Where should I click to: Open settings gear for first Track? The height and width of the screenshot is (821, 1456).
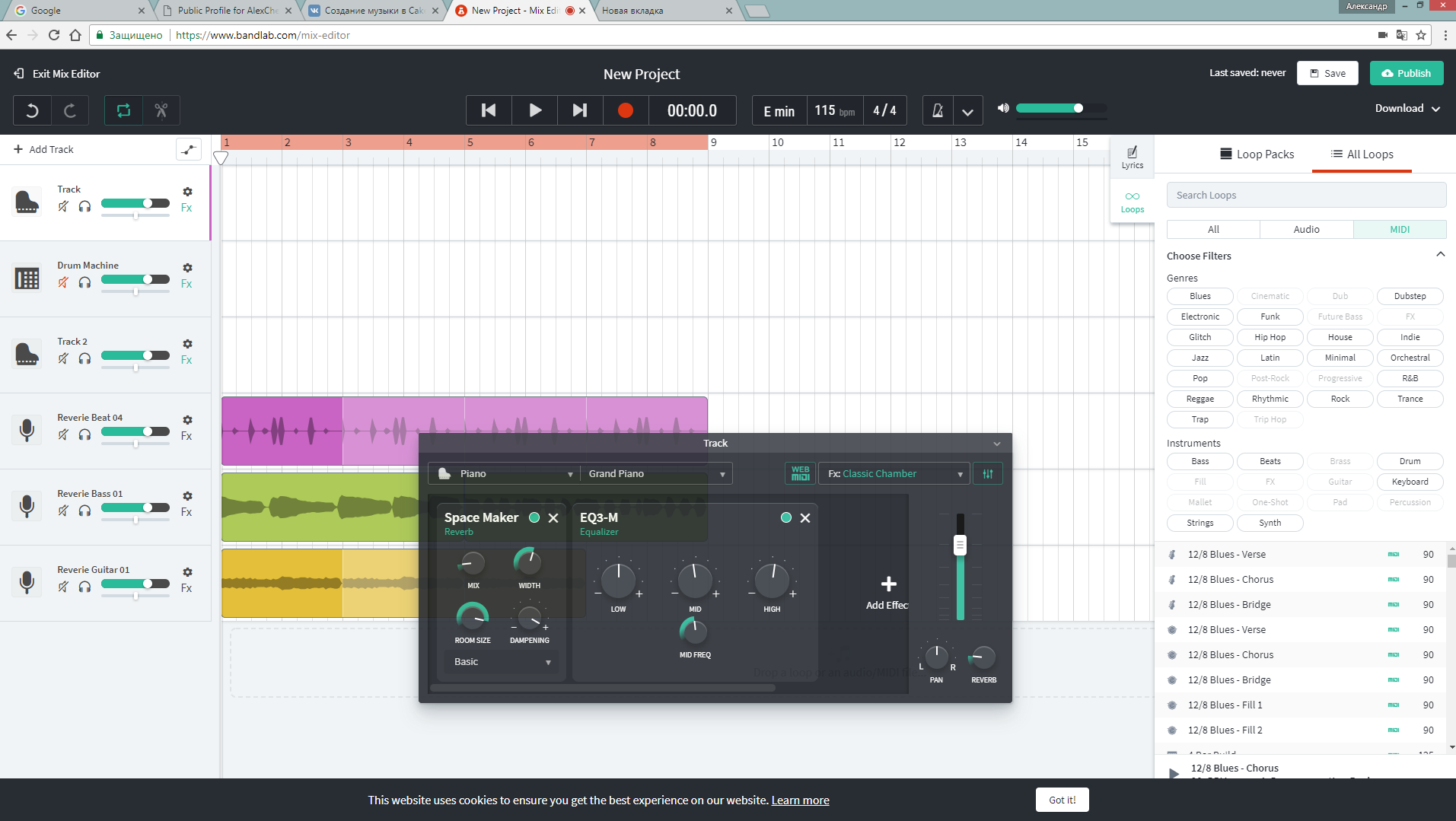[x=187, y=192]
